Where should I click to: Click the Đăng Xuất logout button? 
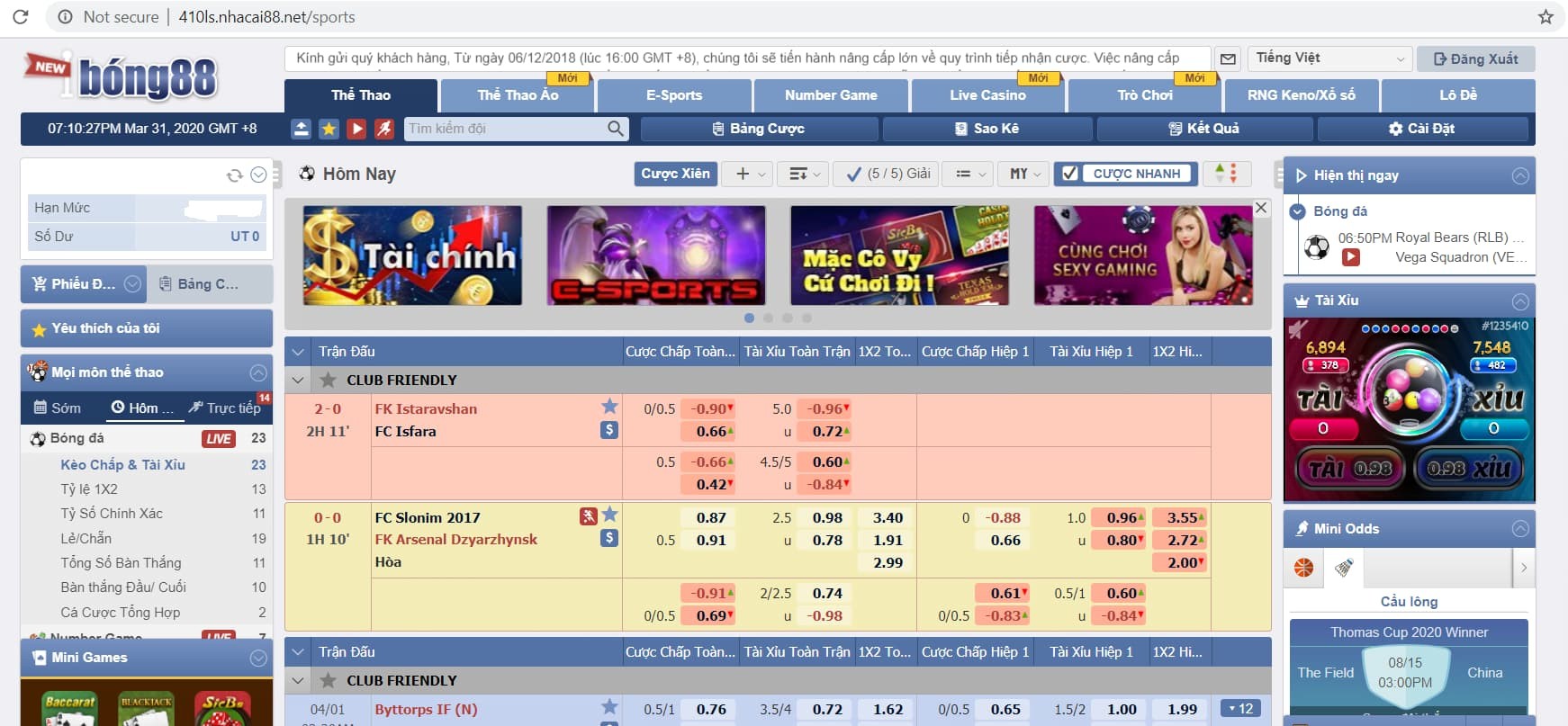point(1475,59)
